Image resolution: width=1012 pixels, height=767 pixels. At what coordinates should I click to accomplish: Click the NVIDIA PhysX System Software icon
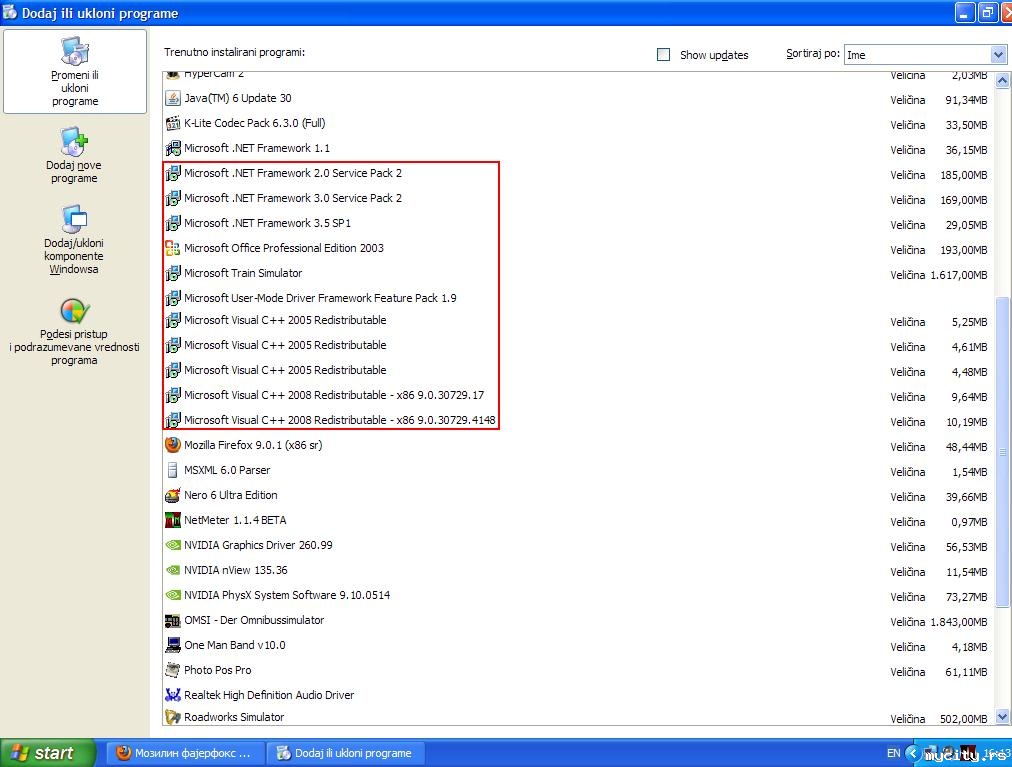pos(172,595)
